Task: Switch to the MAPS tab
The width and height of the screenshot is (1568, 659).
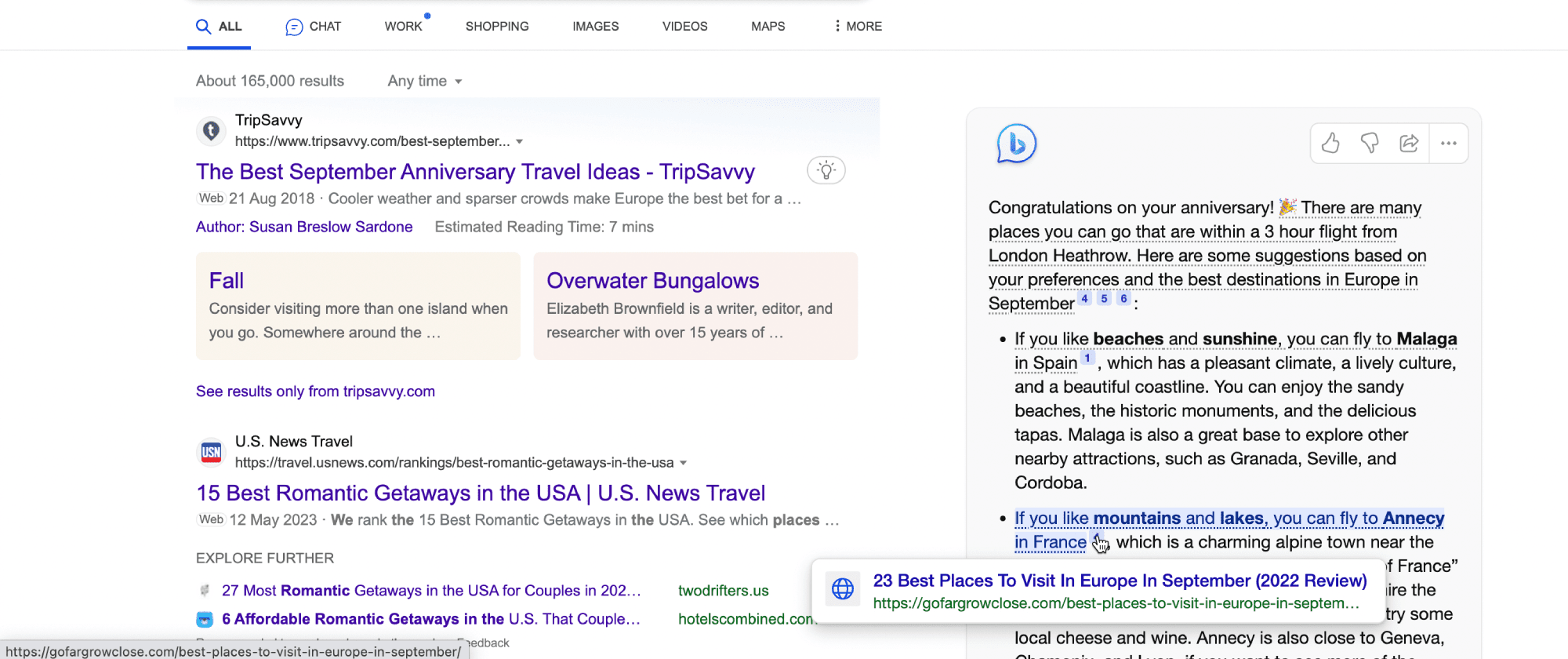Action: tap(768, 26)
